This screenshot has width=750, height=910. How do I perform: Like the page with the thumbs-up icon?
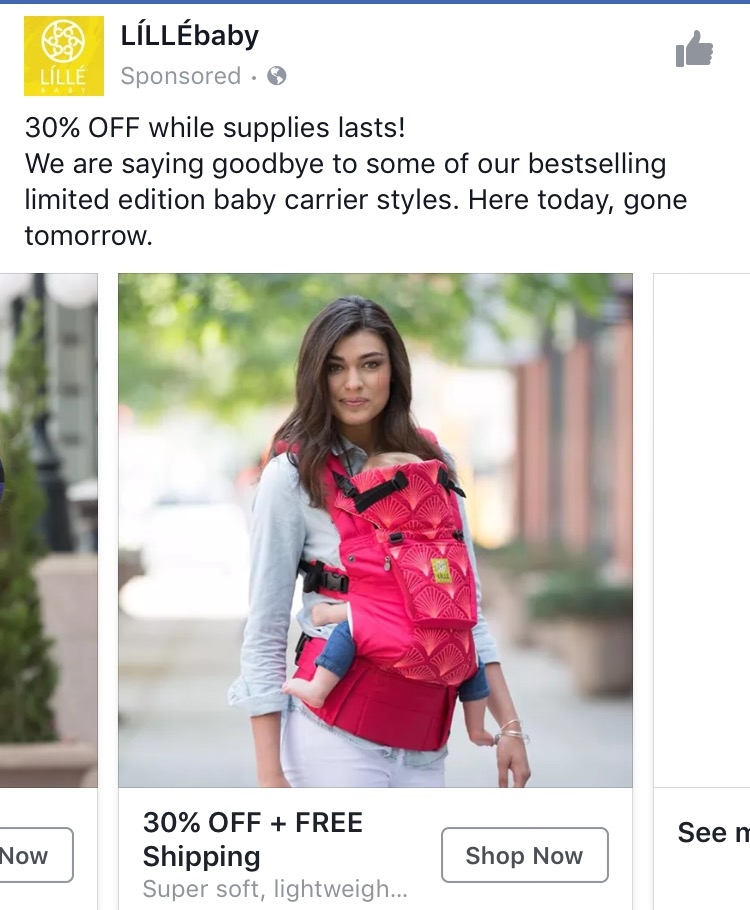[x=694, y=49]
